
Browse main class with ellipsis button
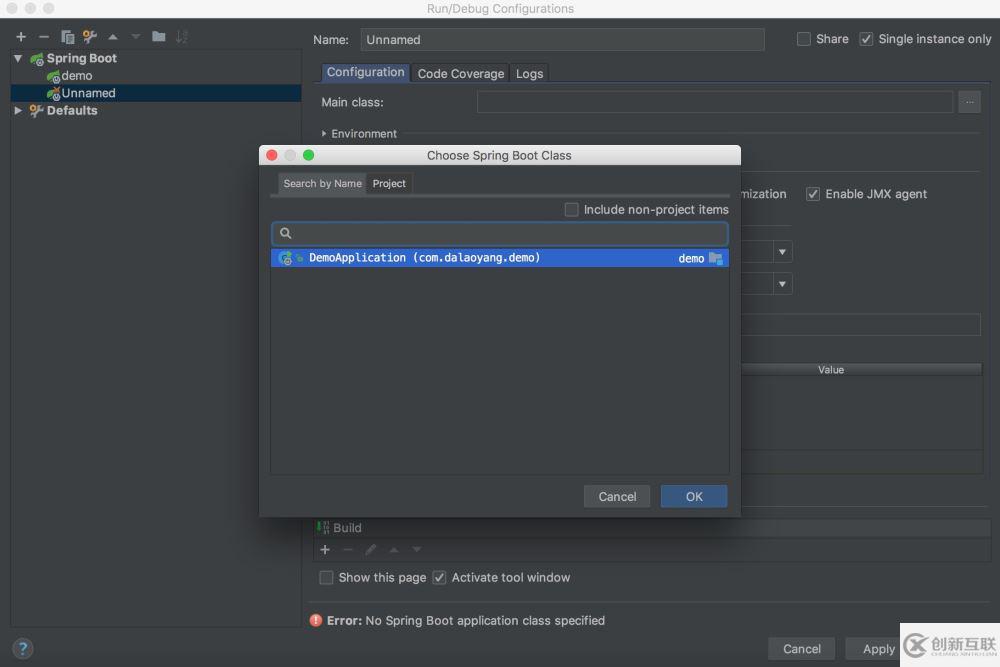coord(969,102)
